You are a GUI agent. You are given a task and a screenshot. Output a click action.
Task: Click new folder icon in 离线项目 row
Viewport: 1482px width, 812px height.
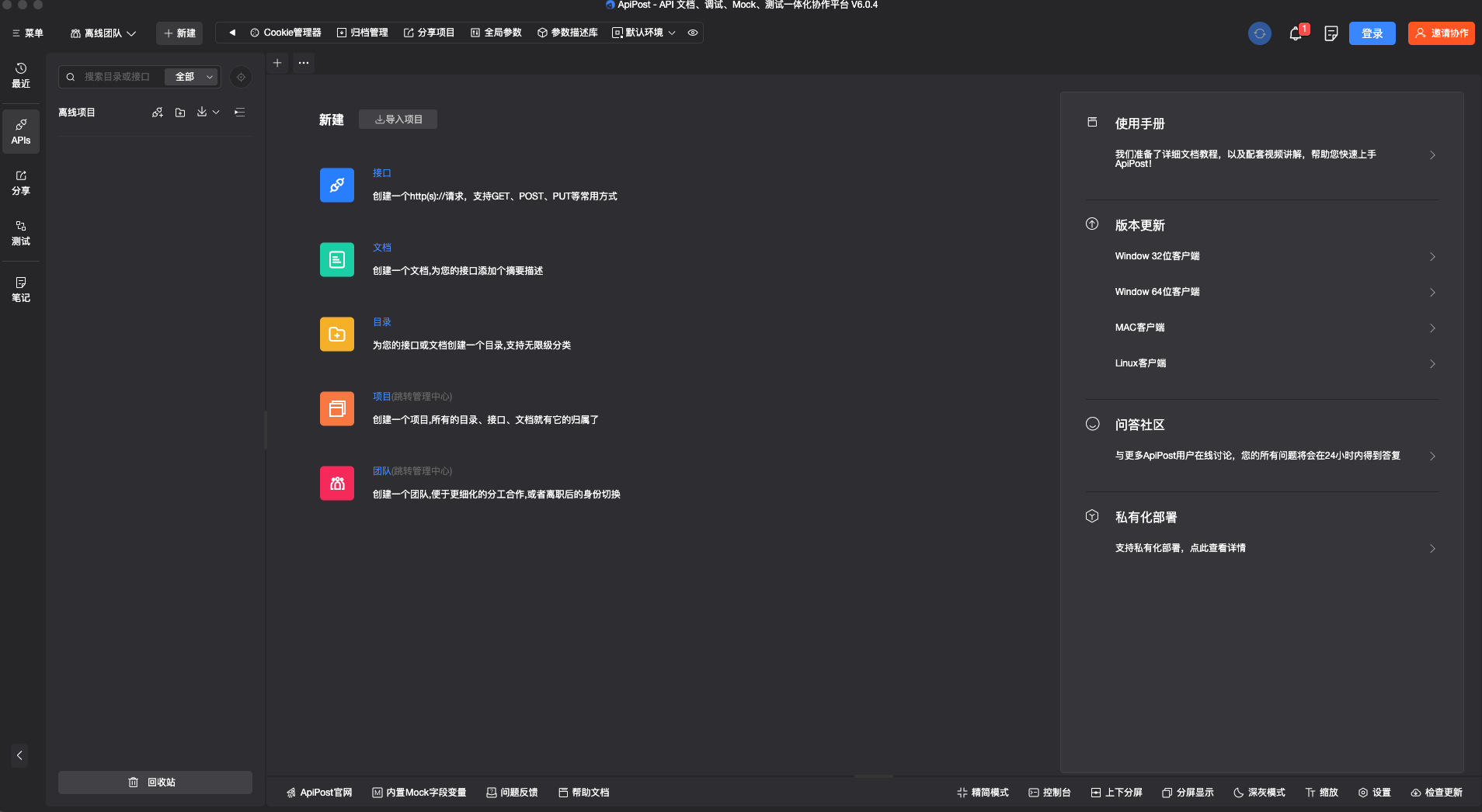pyautogui.click(x=180, y=113)
